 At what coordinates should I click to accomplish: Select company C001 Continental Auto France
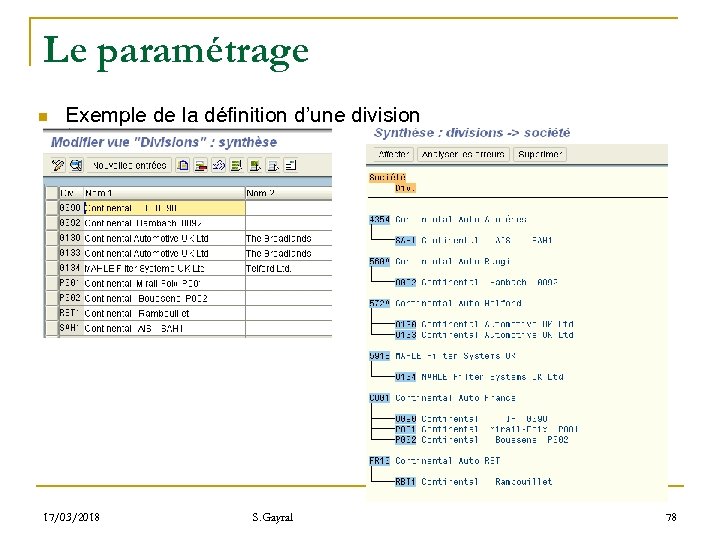[379, 398]
